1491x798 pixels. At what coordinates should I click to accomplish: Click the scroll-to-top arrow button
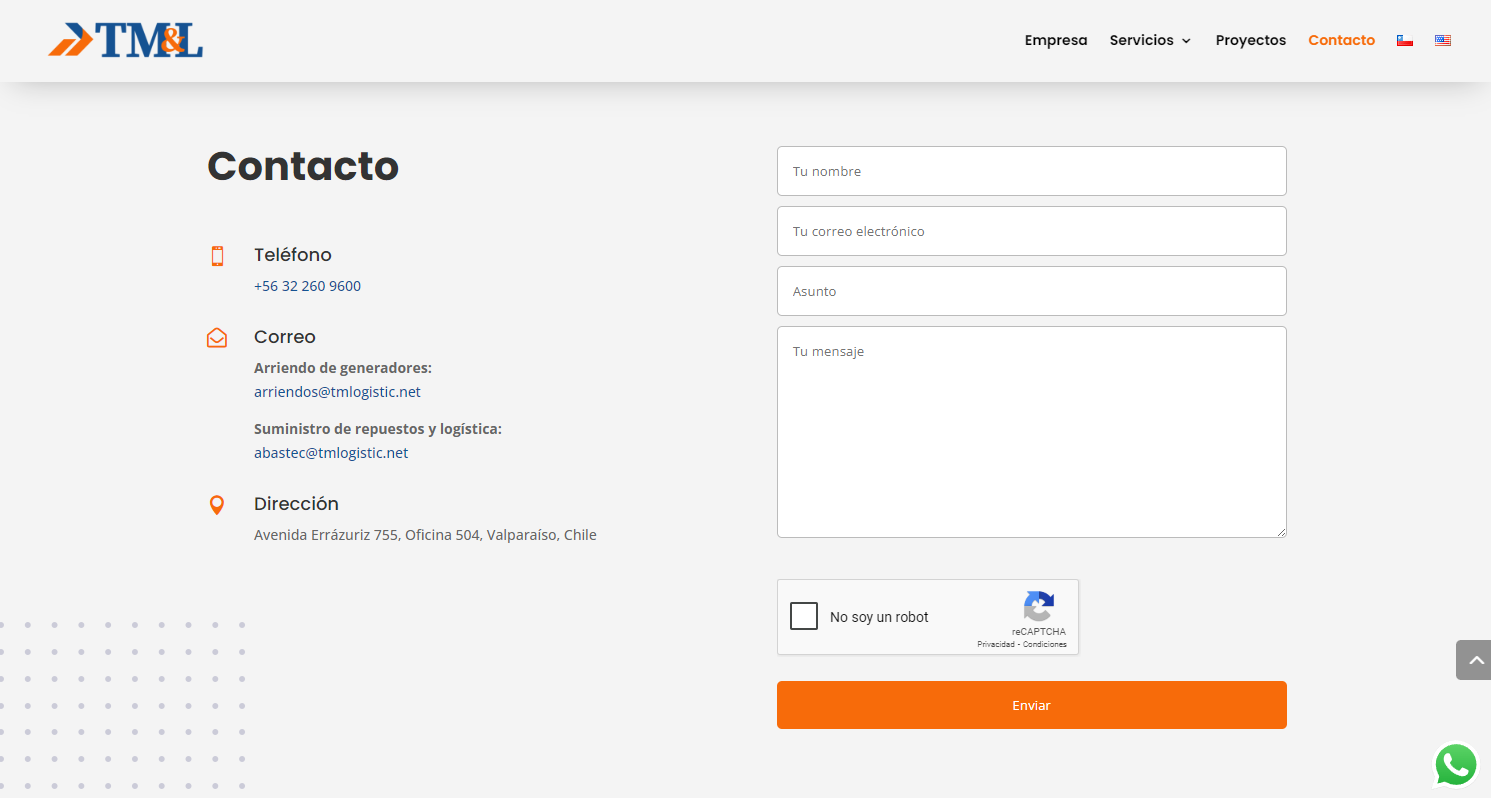tap(1475, 660)
